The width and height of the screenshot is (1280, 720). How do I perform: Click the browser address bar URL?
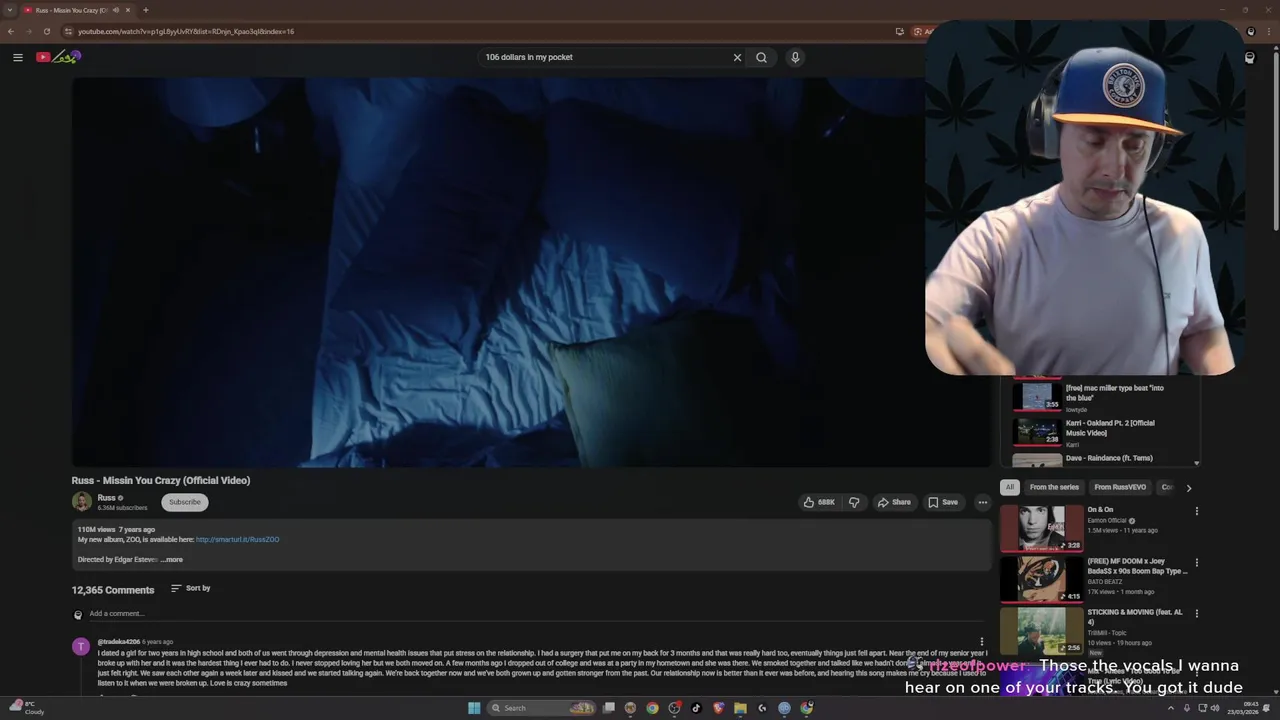186,31
